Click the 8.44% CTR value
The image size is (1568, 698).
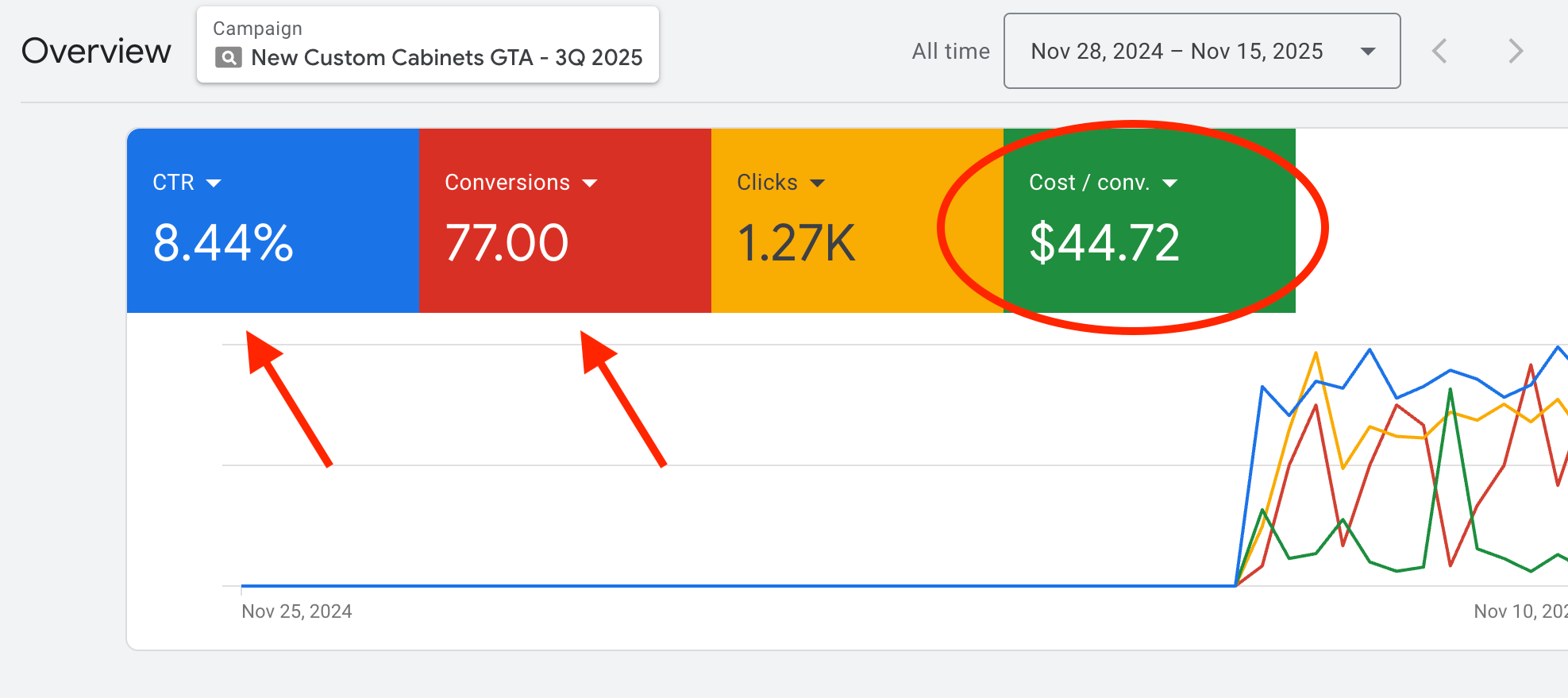223,243
